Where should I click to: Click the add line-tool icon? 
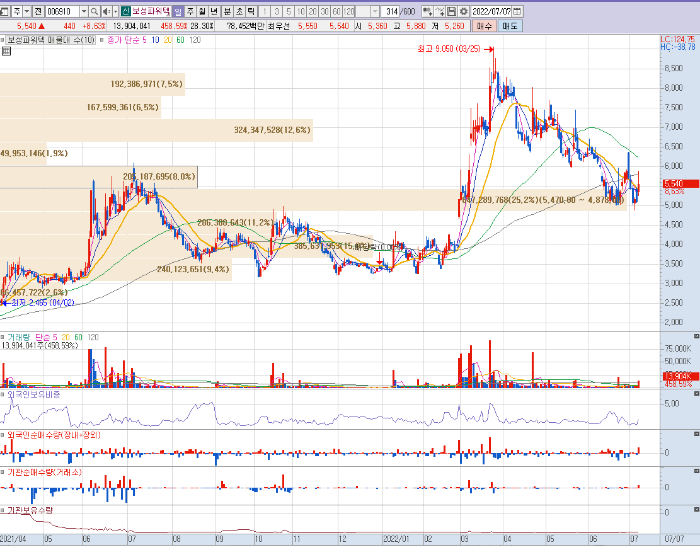[x=440, y=11]
